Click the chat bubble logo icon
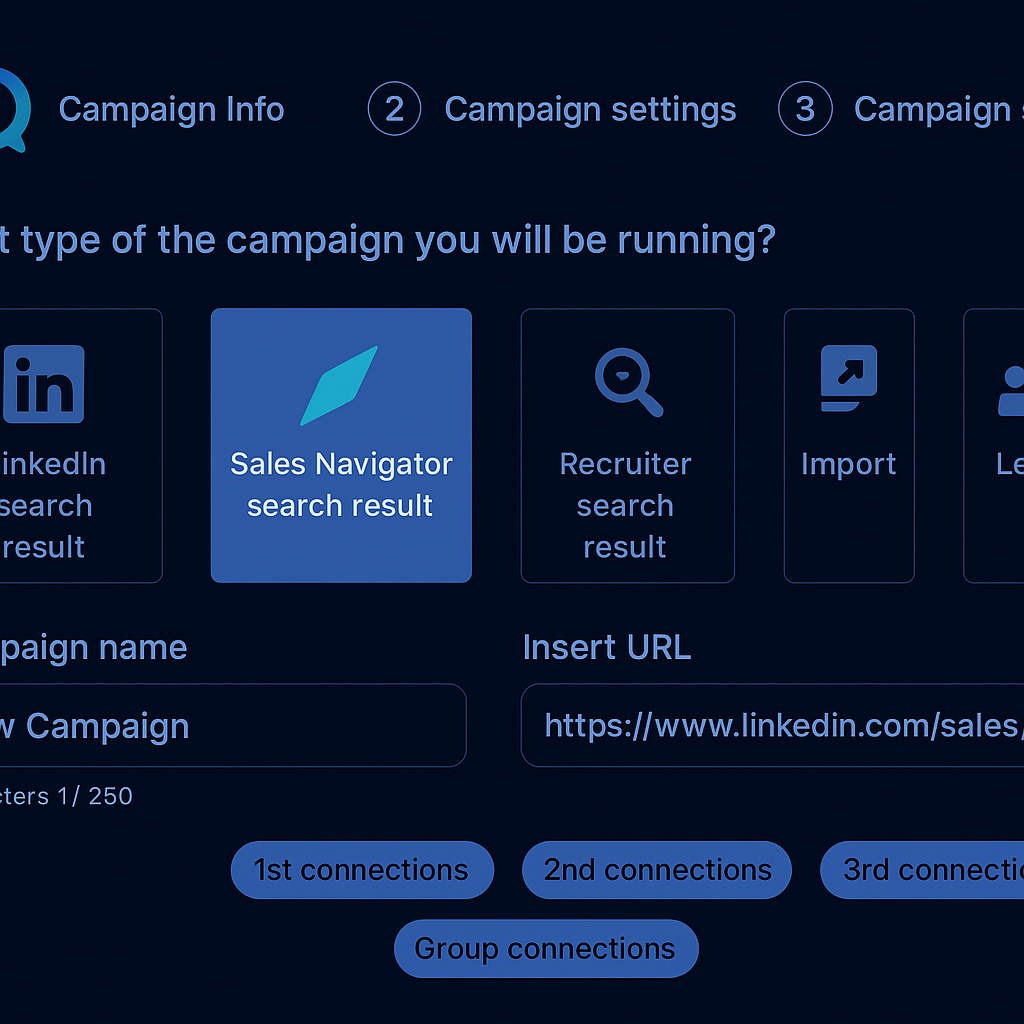1024x1024 pixels. click(12, 110)
